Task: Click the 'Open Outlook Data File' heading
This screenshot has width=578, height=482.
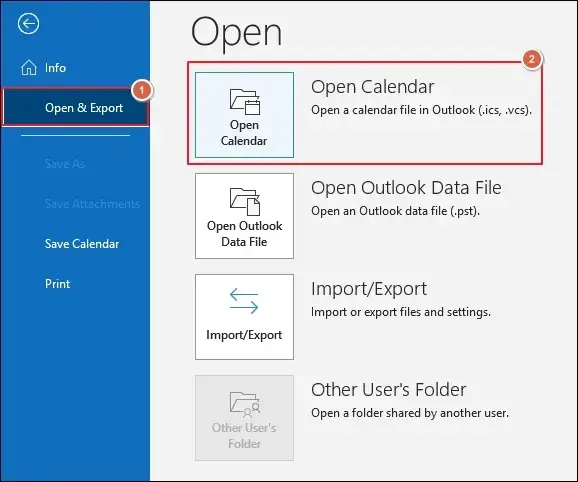Action: pyautogui.click(x=406, y=188)
